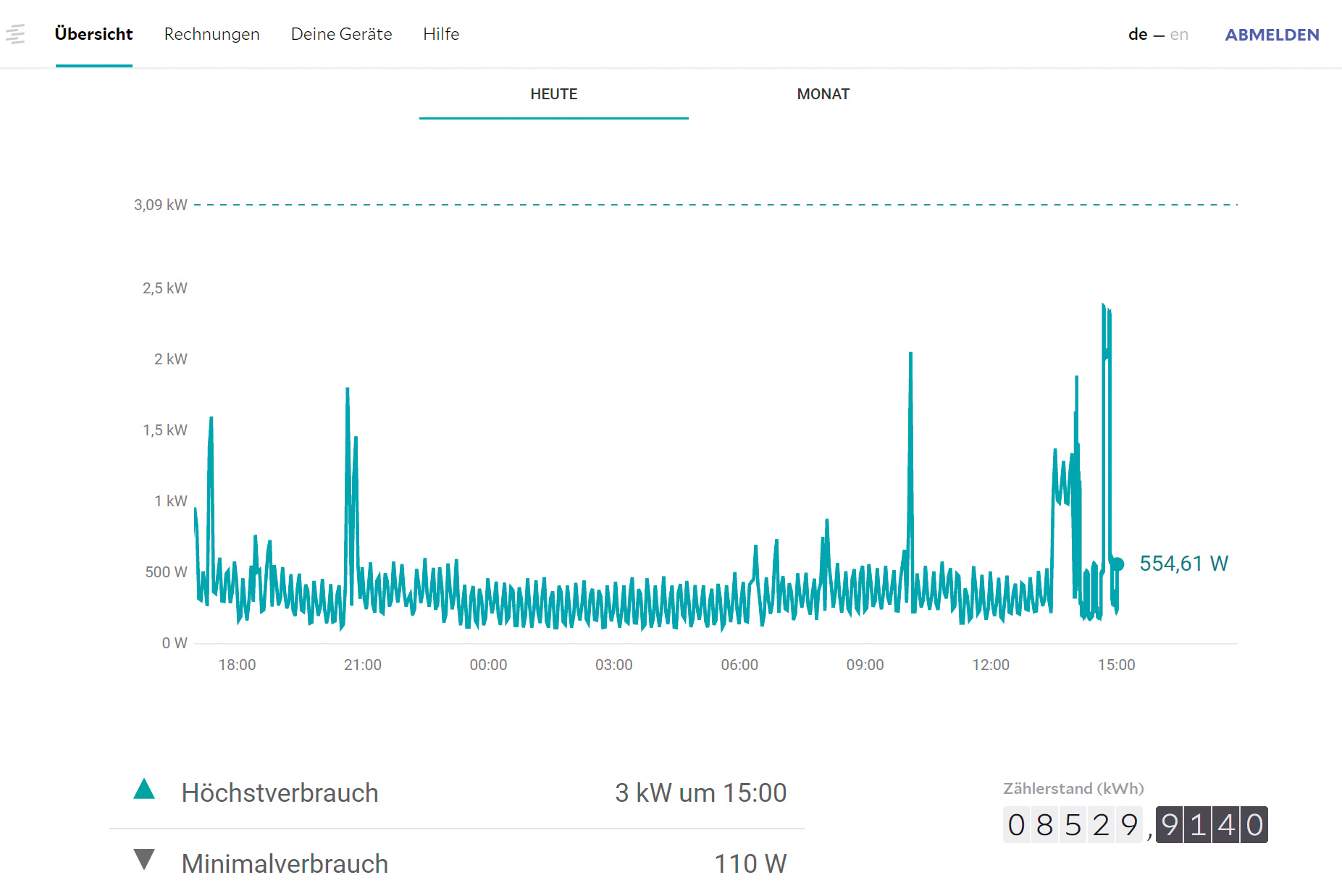The height and width of the screenshot is (896, 1342).
Task: Click the 00:00 time label
Action: 489,665
